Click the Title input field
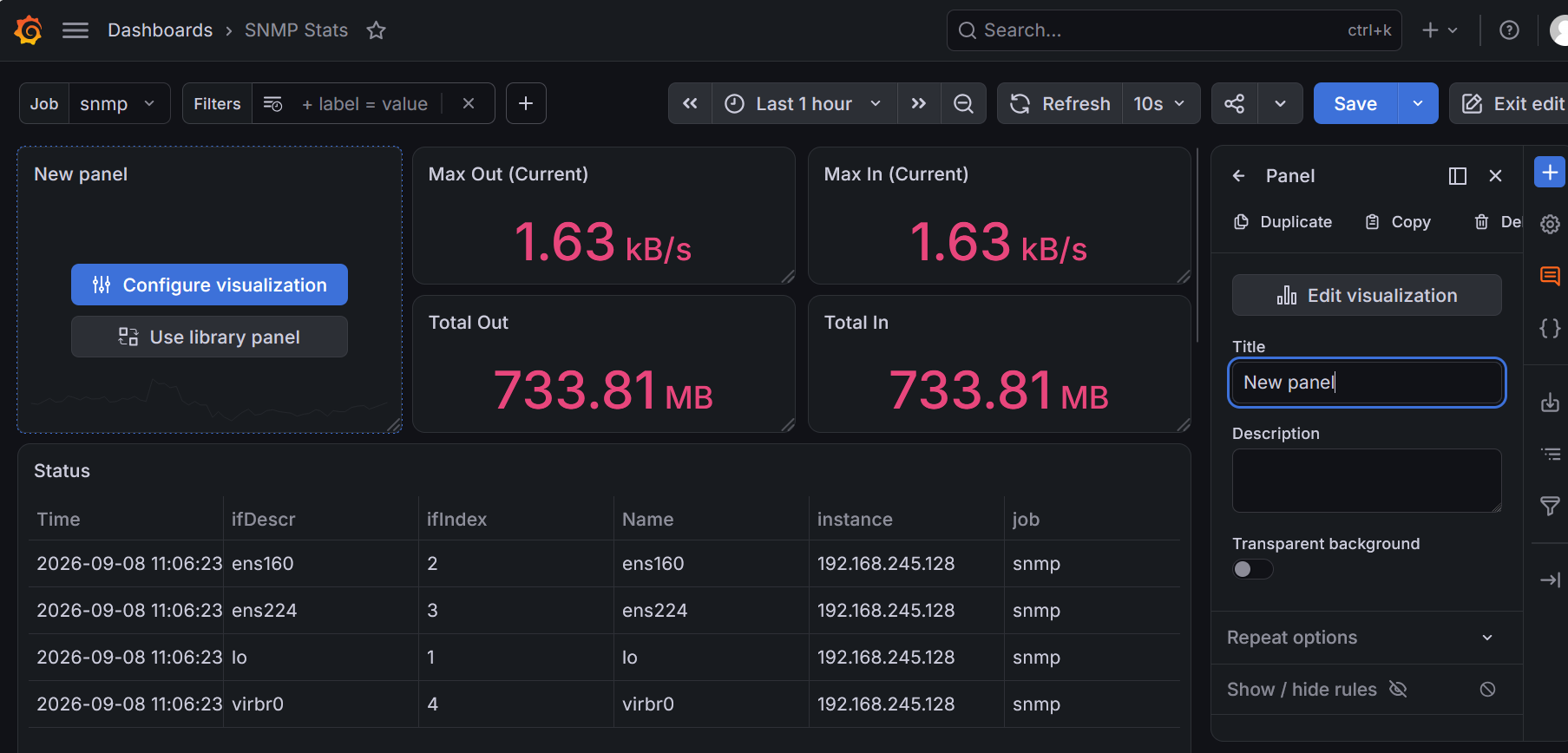Screen dimensions: 1568x753 click(1367, 383)
